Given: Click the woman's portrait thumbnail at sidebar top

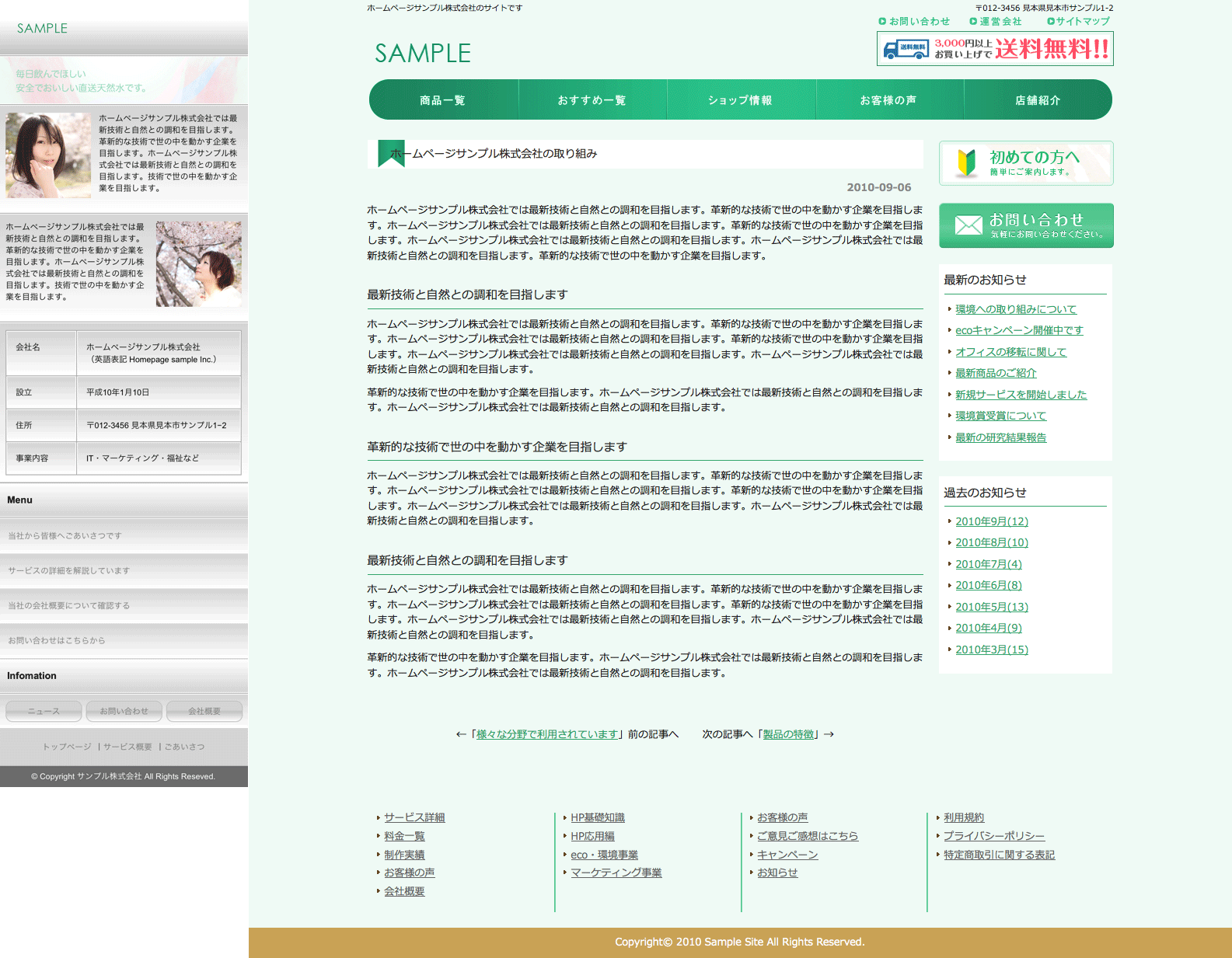Looking at the screenshot, I should click(48, 155).
